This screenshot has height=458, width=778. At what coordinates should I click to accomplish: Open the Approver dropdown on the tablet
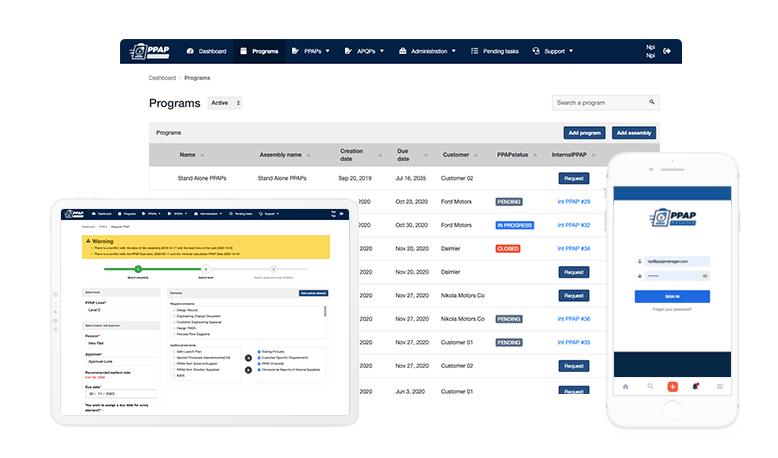click(x=121, y=361)
